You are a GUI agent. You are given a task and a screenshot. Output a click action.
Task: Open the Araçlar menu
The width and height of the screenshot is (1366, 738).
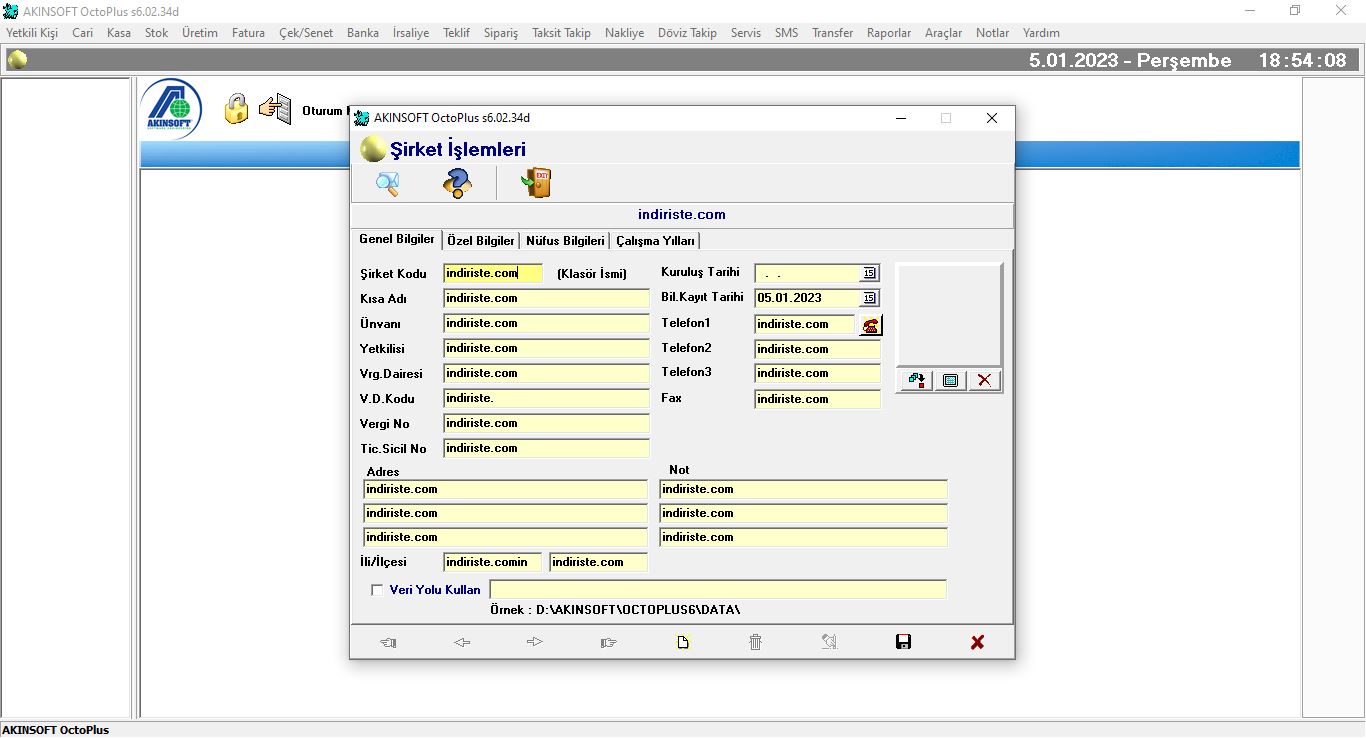click(944, 33)
